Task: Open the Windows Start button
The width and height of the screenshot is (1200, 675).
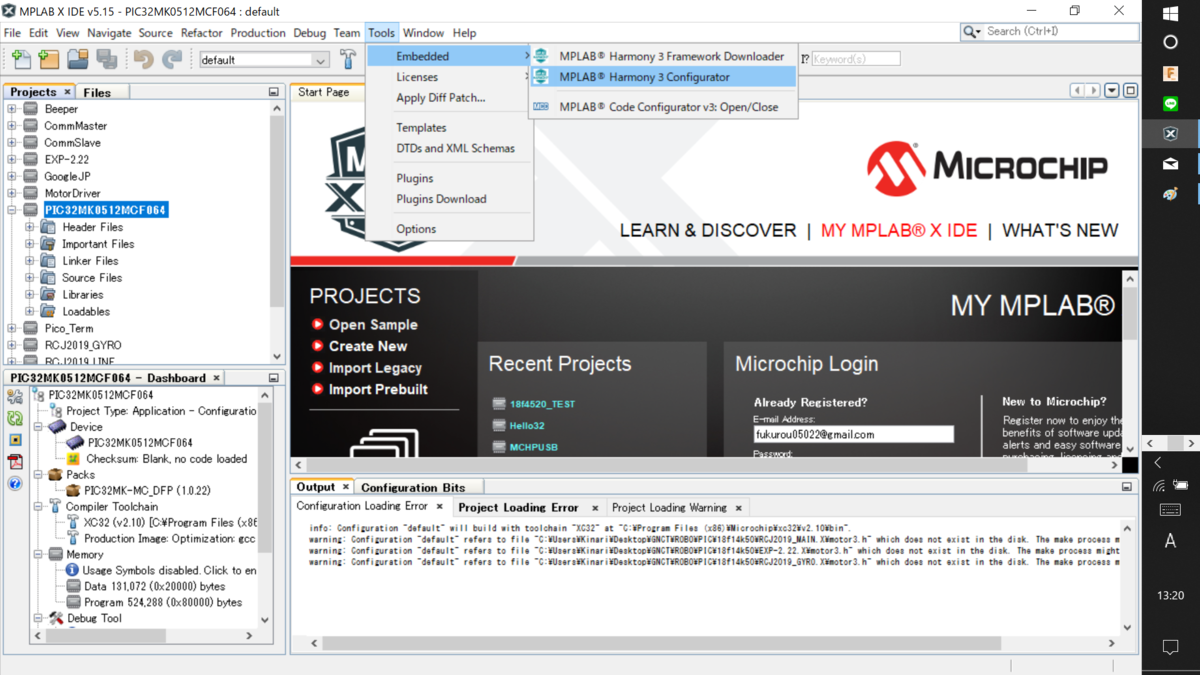Action: [1171, 13]
